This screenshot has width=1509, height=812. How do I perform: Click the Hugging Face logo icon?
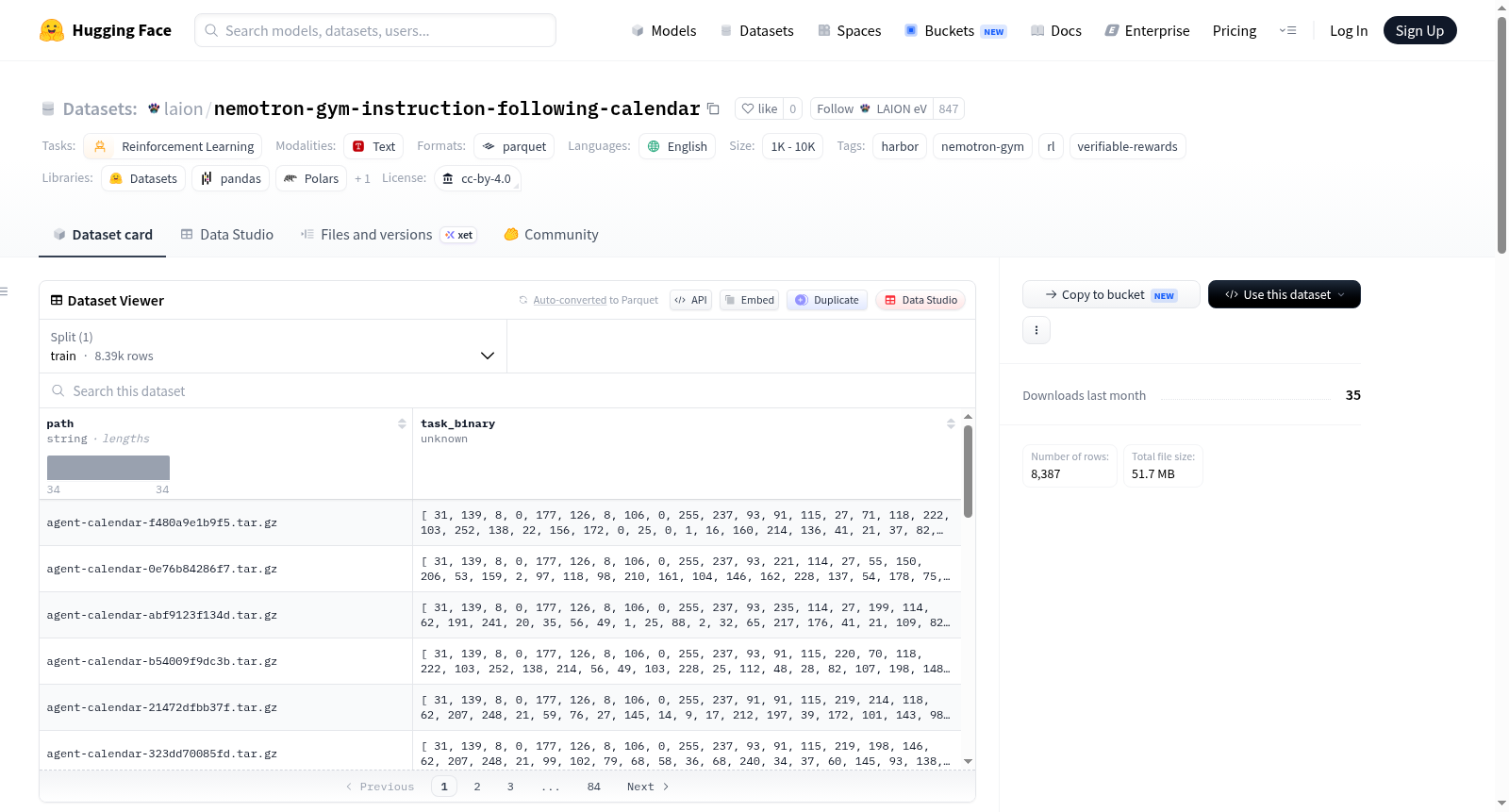coord(52,30)
